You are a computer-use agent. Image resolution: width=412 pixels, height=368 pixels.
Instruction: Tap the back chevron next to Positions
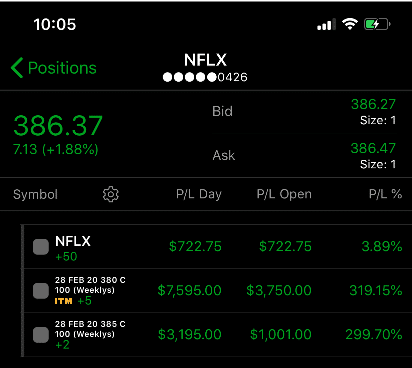(x=17, y=68)
